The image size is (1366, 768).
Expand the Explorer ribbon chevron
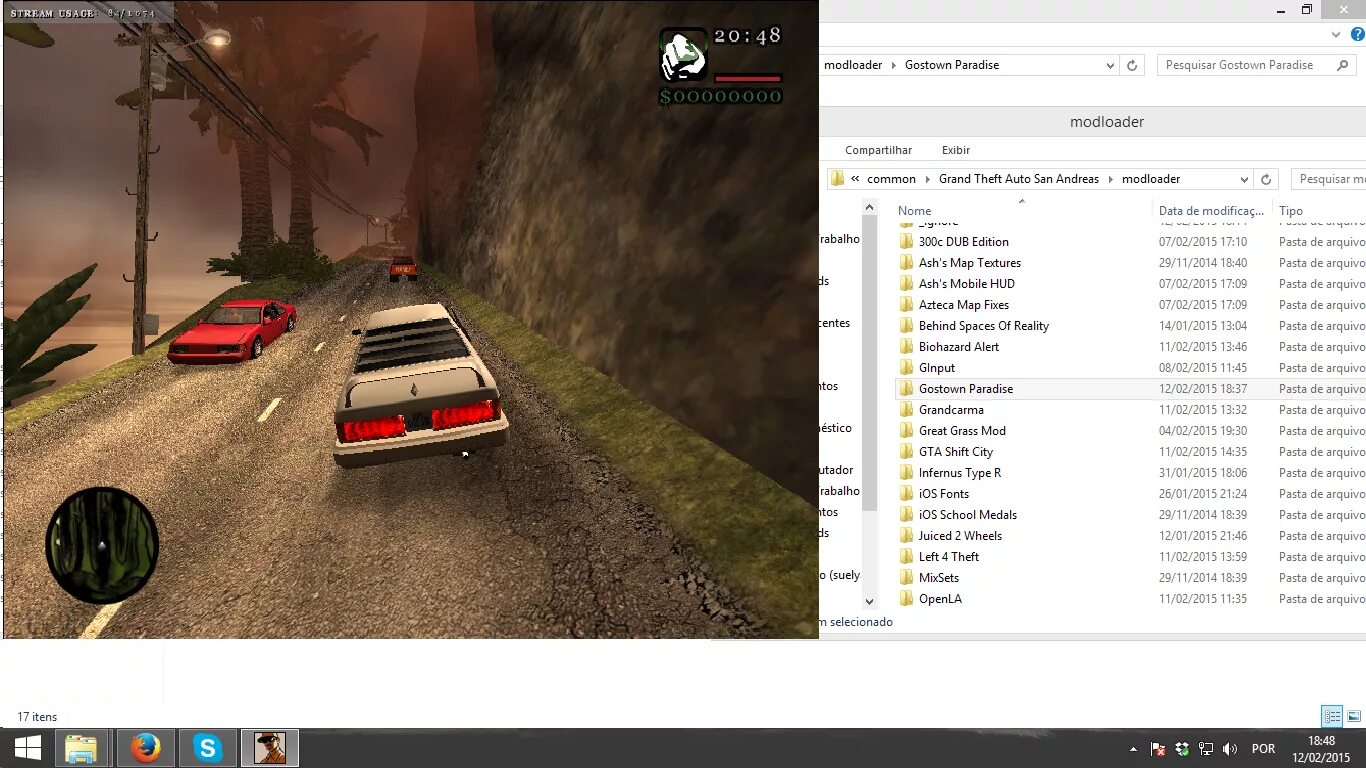point(1337,34)
